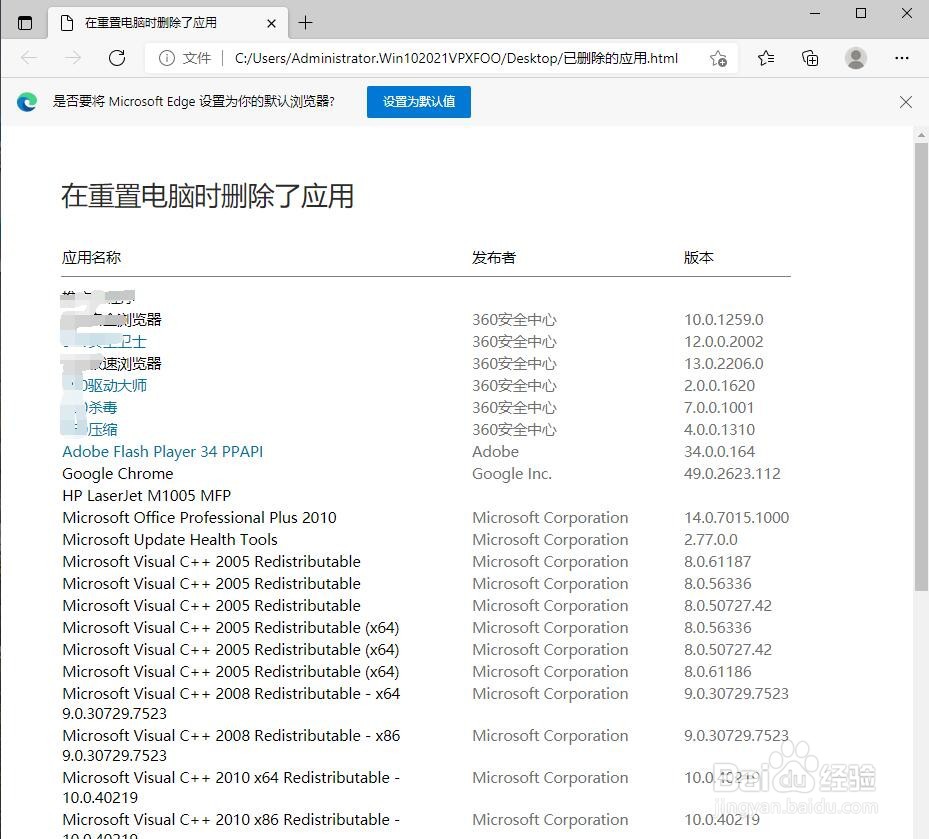929x839 pixels.
Task: Click the 应用名称 column header
Action: coord(91,258)
